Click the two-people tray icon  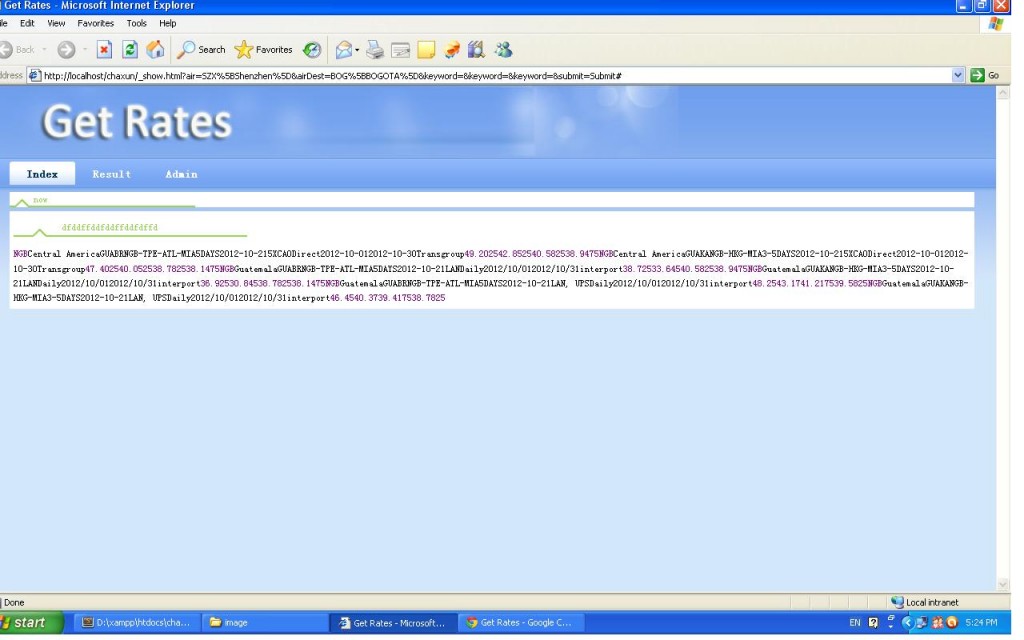point(937,622)
